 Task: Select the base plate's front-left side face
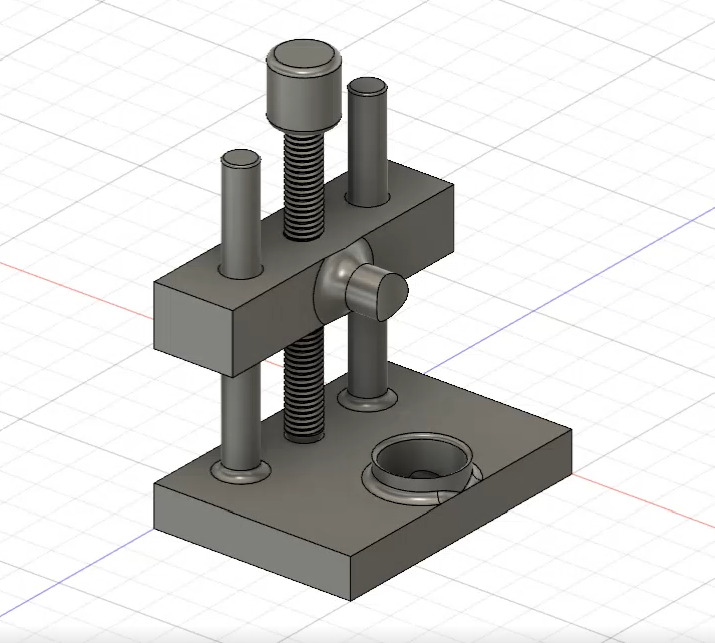click(252, 543)
